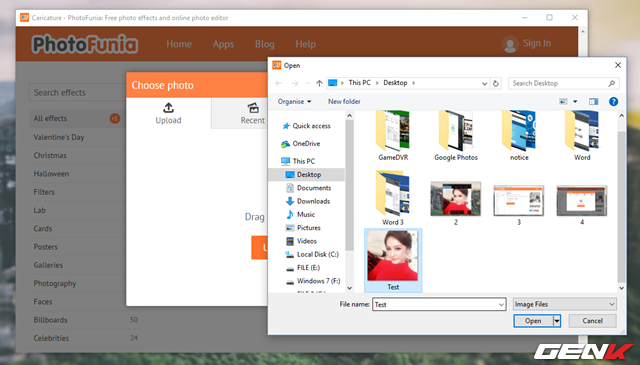This screenshot has height=365, width=640.
Task: Click the forward arrow in the Open dialog
Action: pos(295,83)
